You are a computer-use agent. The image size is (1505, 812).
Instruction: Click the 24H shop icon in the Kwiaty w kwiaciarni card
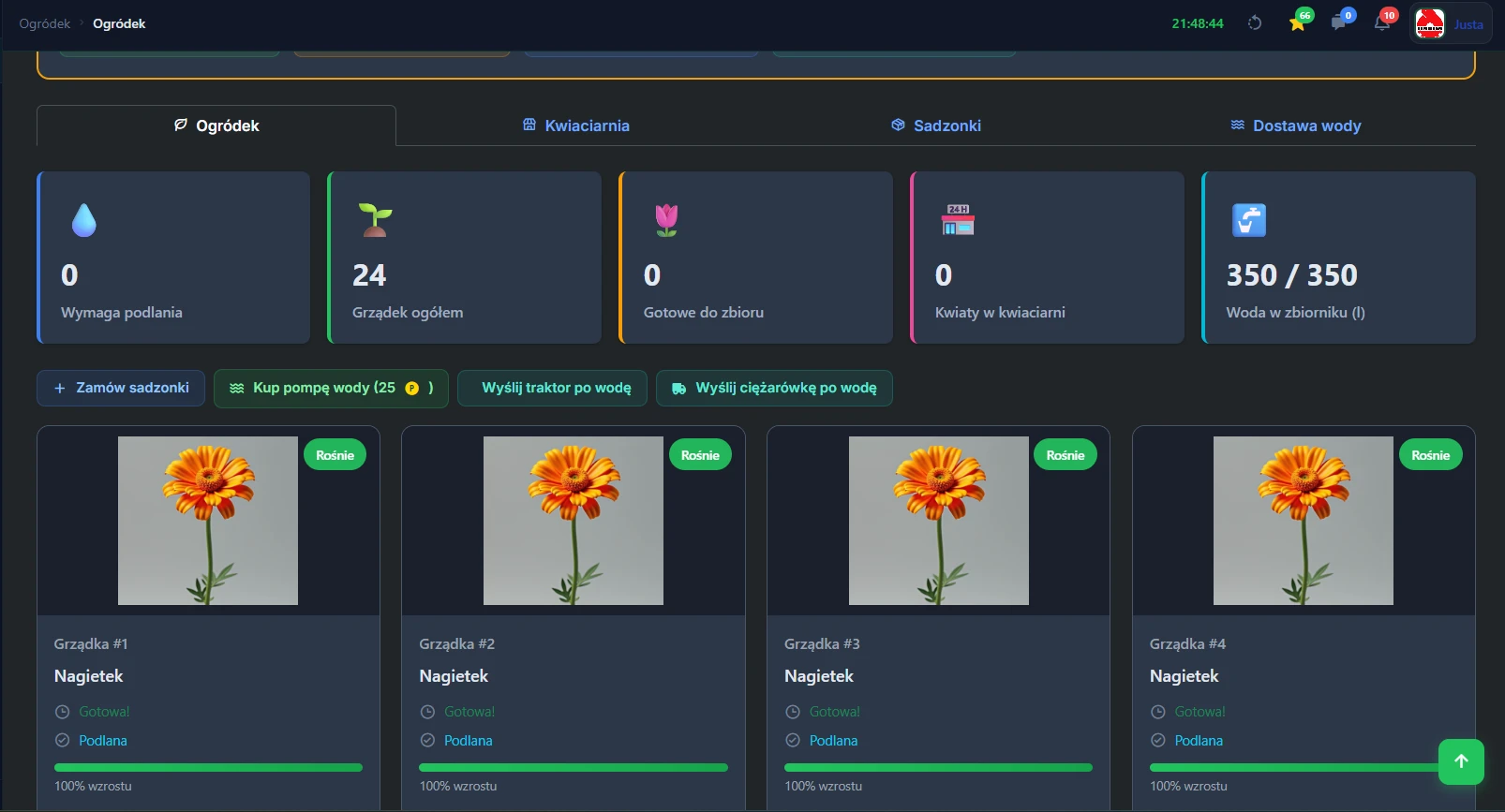pyautogui.click(x=958, y=220)
